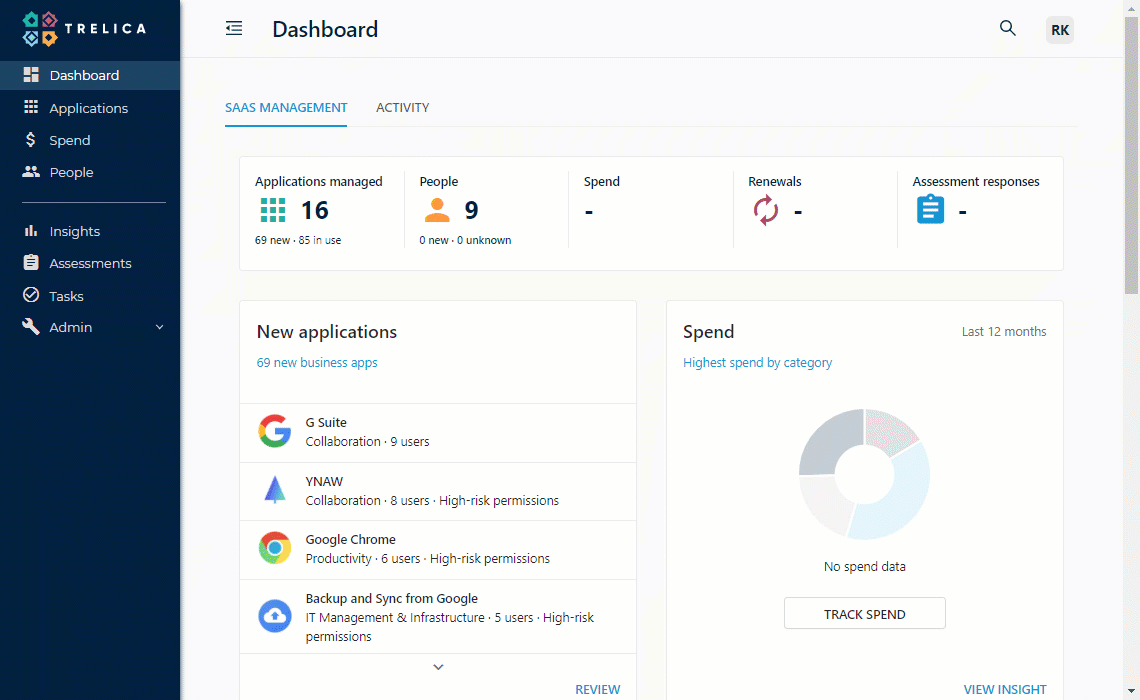
Task: Click the Backup and Sync cloud icon
Action: [275, 616]
